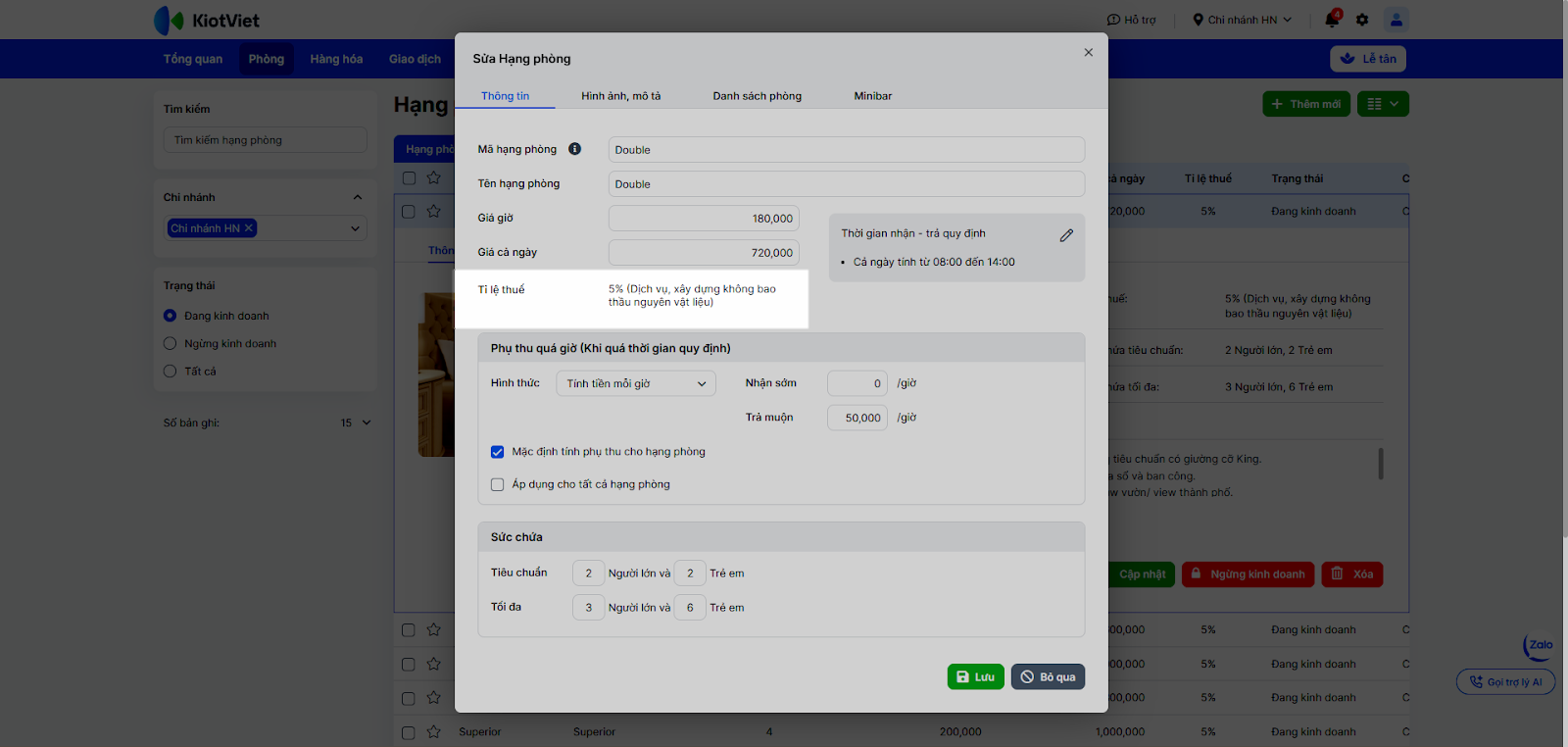The height and width of the screenshot is (747, 1568).
Task: Click the Cập nhật button
Action: [1142, 574]
